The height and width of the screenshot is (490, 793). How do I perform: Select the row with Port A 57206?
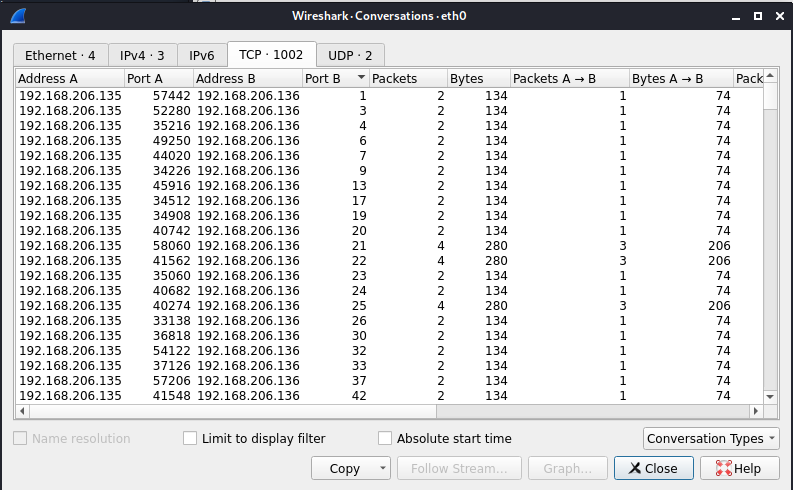tap(388, 381)
